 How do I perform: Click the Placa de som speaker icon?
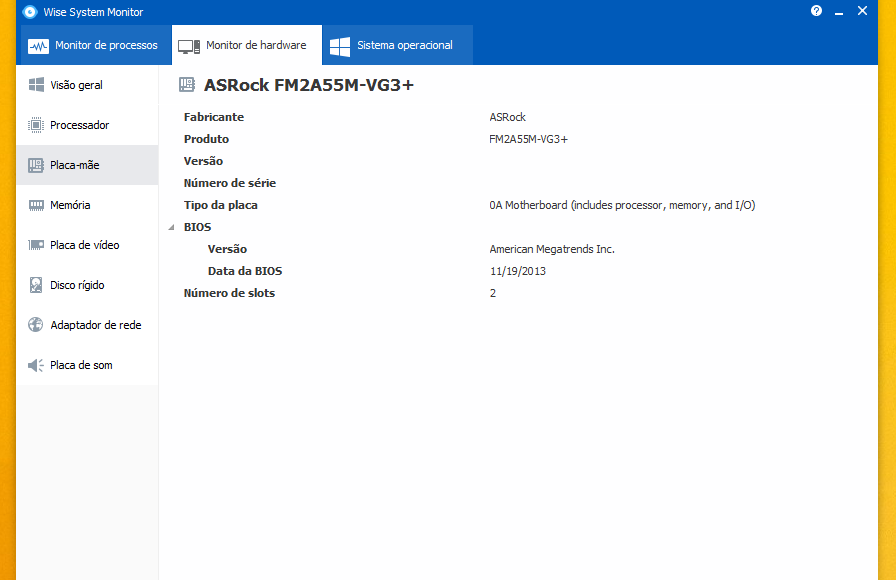[x=36, y=365]
